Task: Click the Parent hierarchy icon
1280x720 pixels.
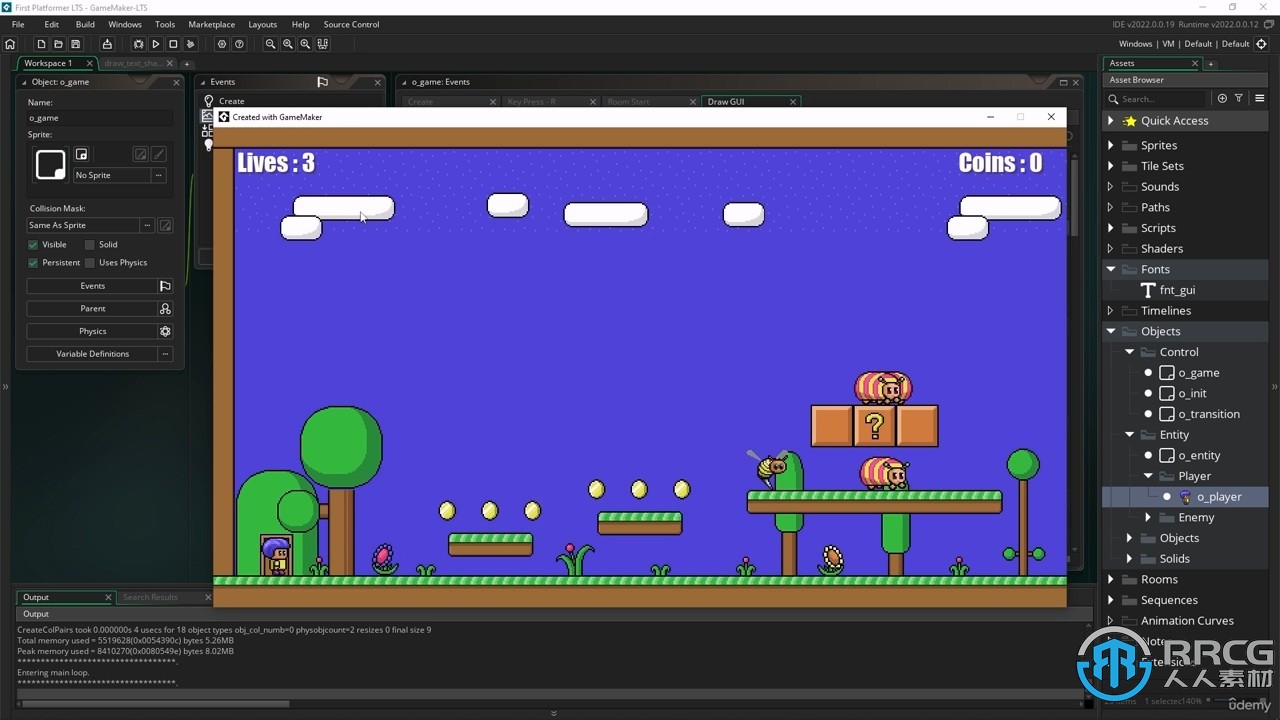Action: coord(165,309)
